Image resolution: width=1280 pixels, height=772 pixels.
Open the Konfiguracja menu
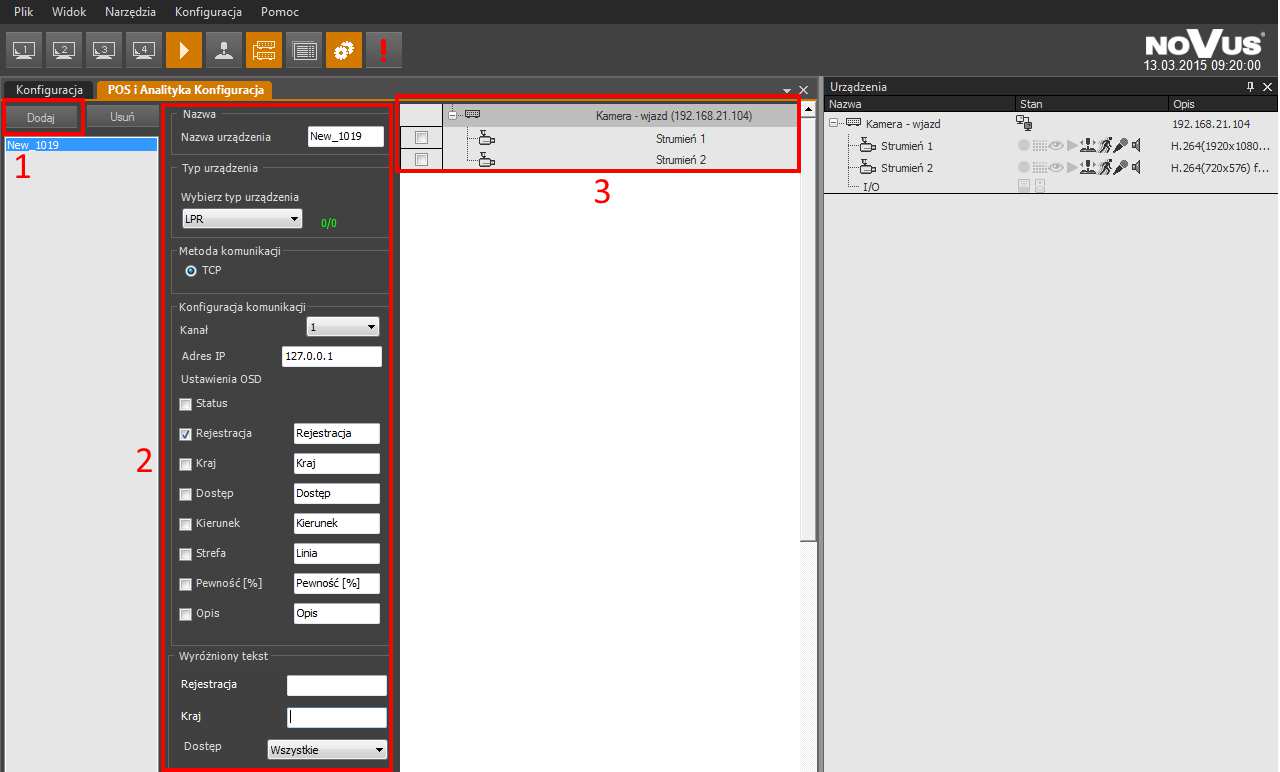(208, 12)
